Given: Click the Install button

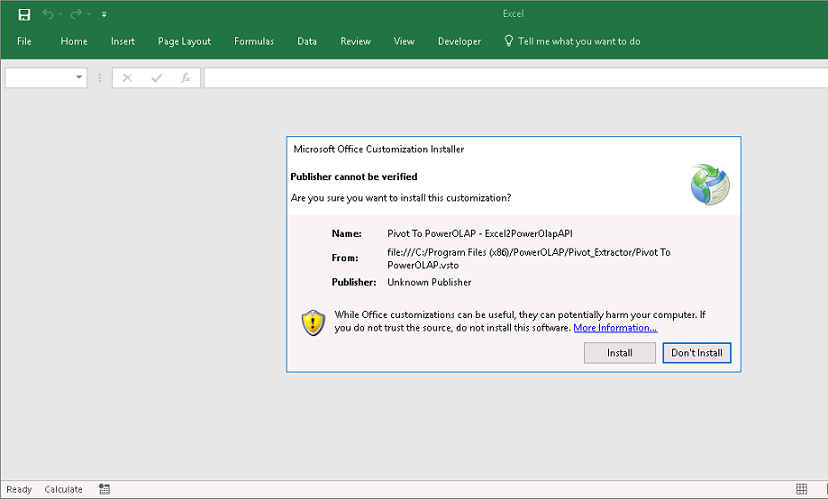Looking at the screenshot, I should (x=619, y=353).
